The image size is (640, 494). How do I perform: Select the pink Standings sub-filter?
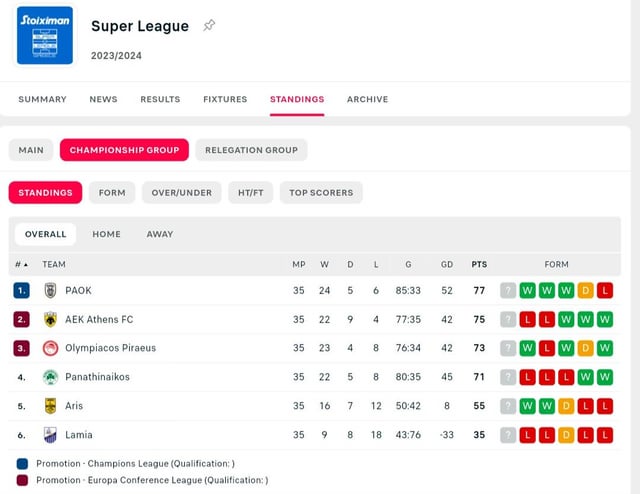click(45, 192)
